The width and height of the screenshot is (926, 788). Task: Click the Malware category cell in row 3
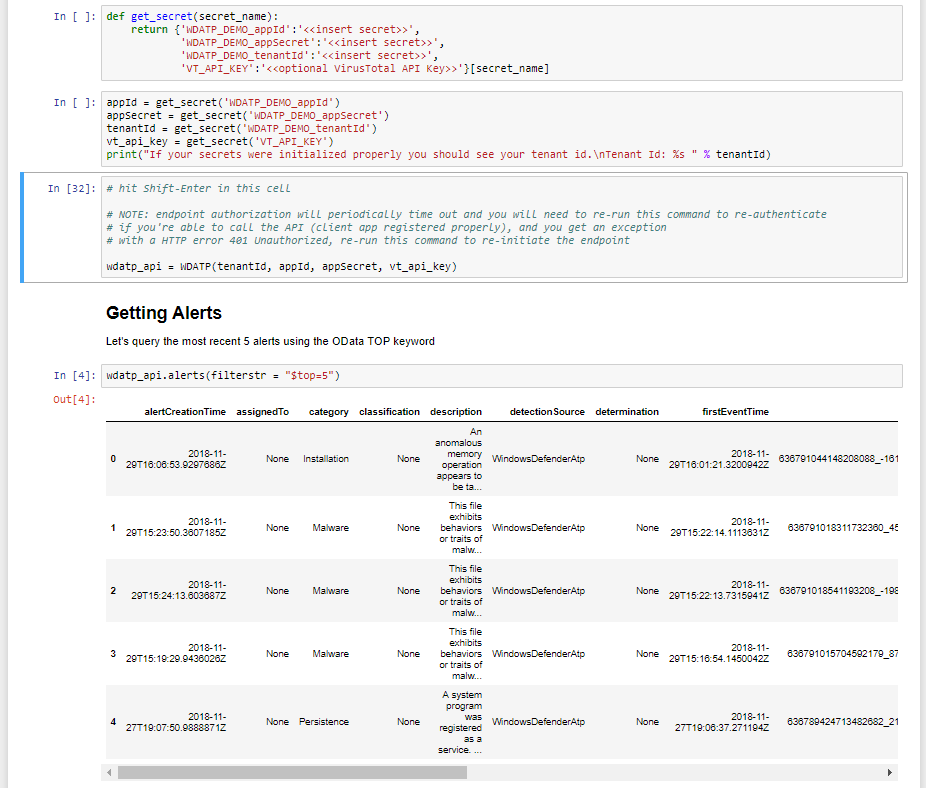point(331,654)
